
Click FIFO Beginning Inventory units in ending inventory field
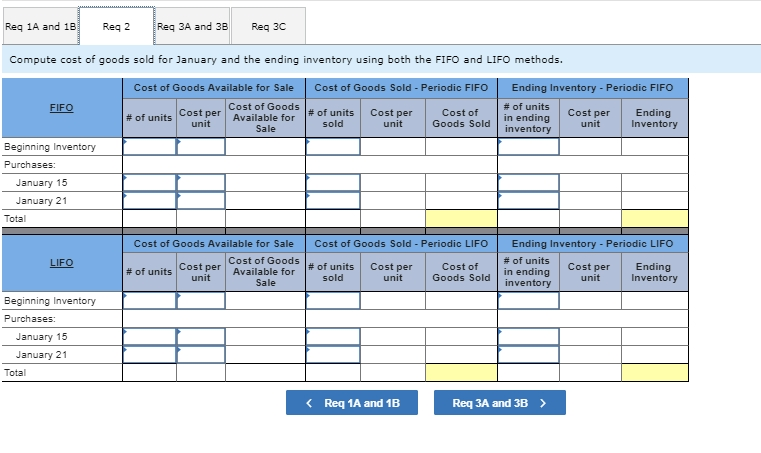pyautogui.click(x=529, y=147)
